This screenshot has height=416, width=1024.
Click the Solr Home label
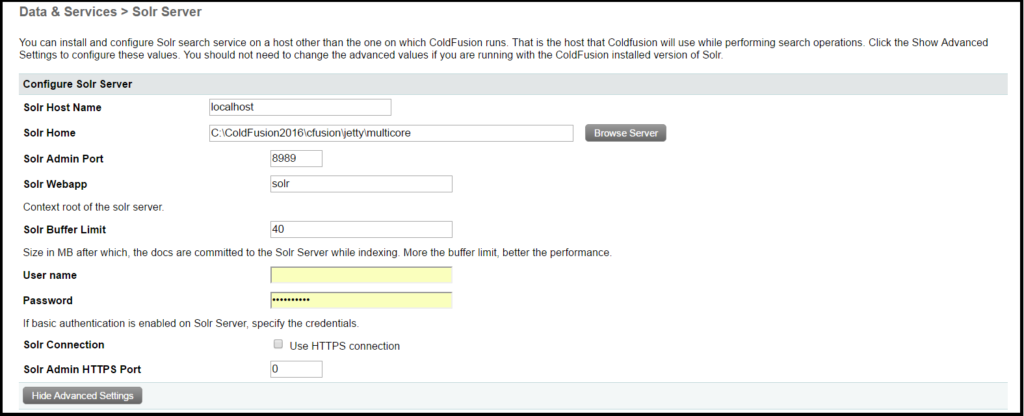49,133
